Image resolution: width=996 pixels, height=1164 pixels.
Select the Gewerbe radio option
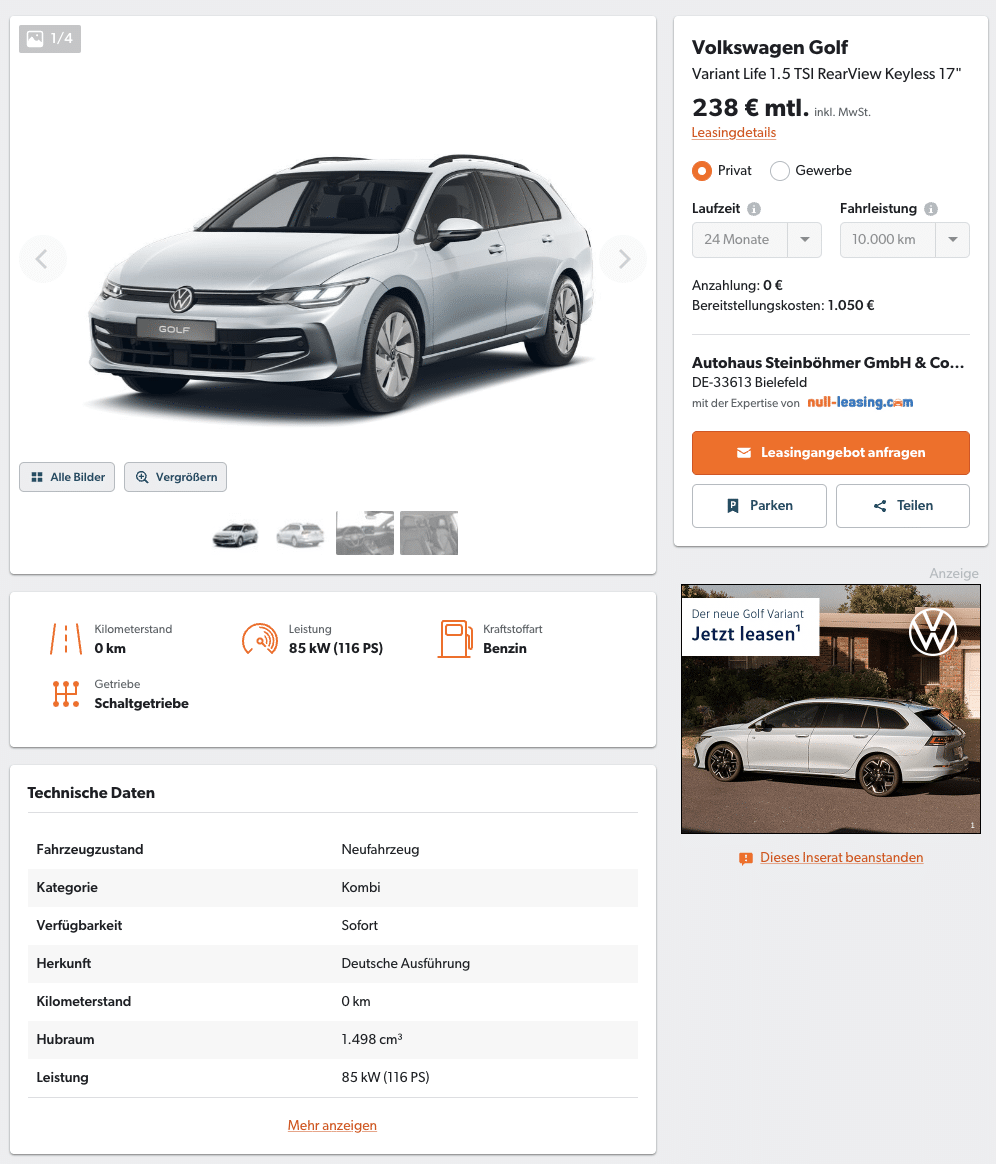[779, 171]
